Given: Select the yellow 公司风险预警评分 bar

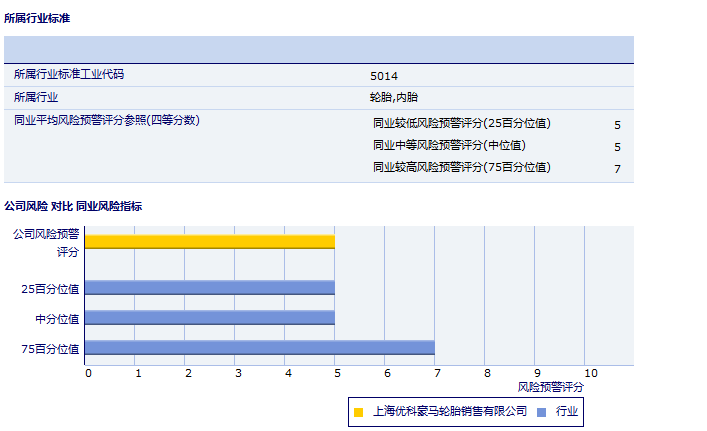Looking at the screenshot, I should coord(209,241).
